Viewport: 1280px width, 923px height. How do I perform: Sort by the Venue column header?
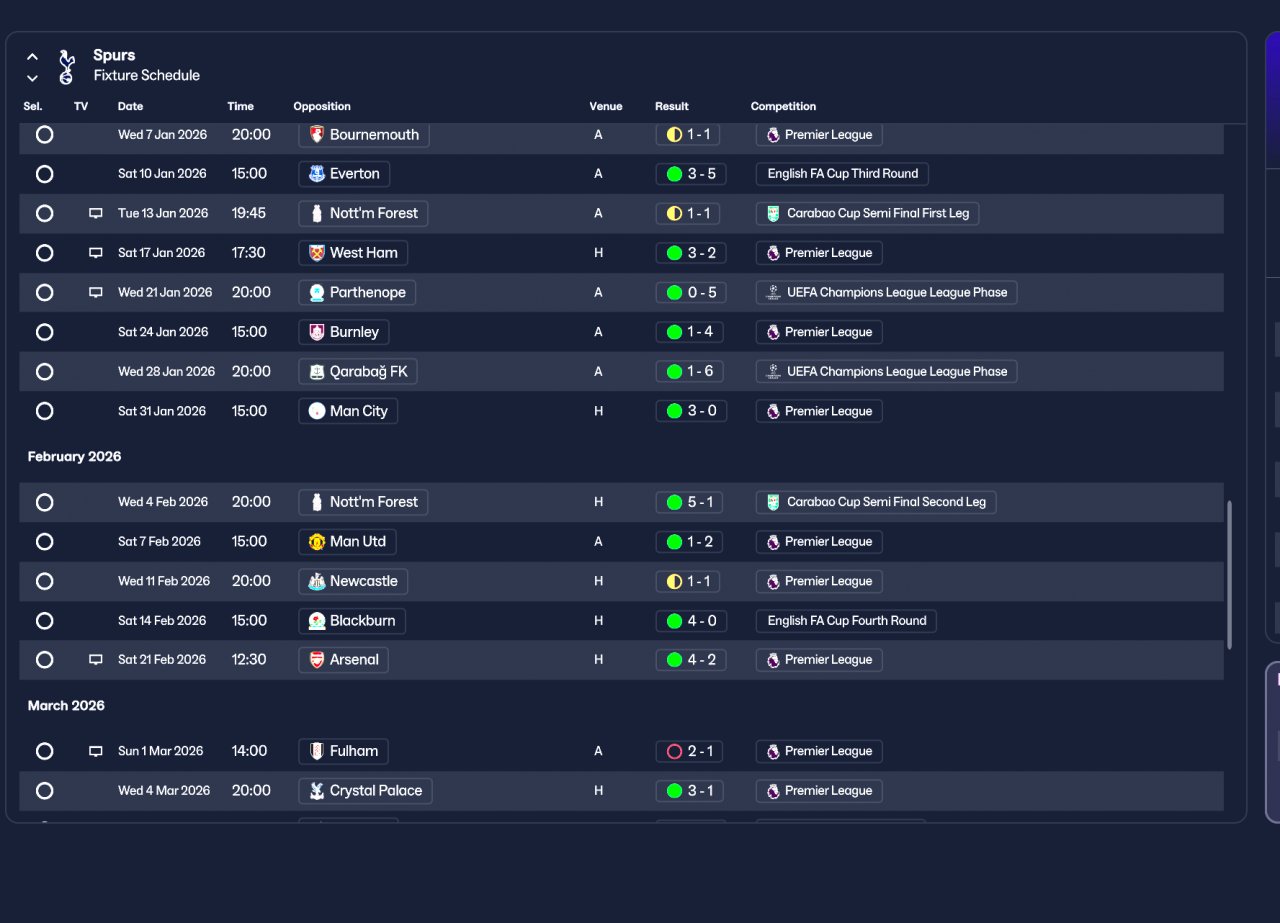pyautogui.click(x=606, y=107)
